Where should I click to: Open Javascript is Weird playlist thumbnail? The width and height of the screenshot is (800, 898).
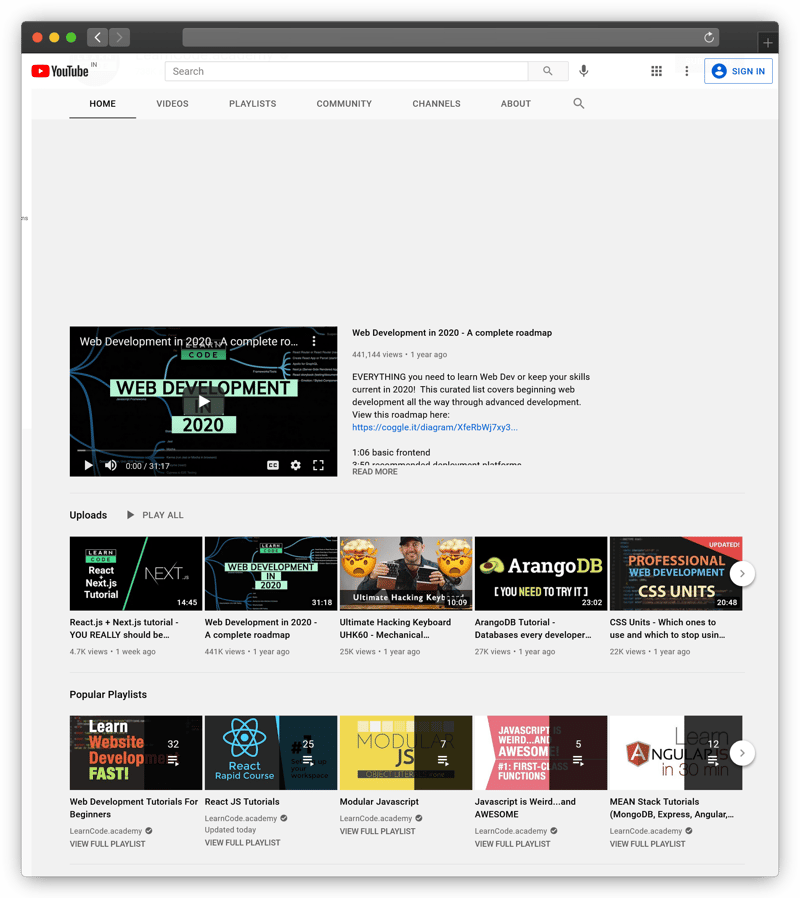coord(541,753)
